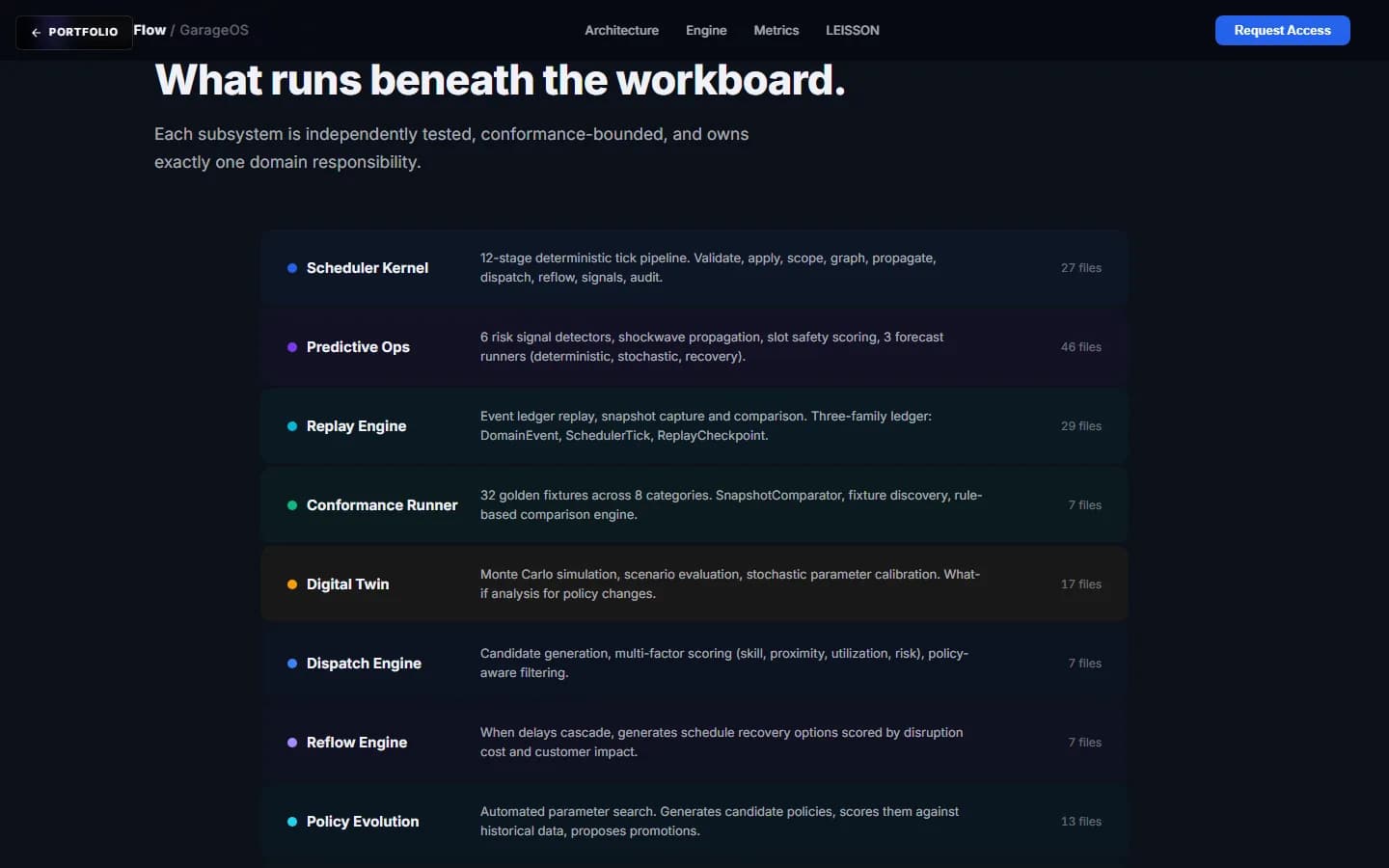This screenshot has width=1389, height=868.
Task: Click the 'What runs beneath the workboard' heading
Action: 500,80
